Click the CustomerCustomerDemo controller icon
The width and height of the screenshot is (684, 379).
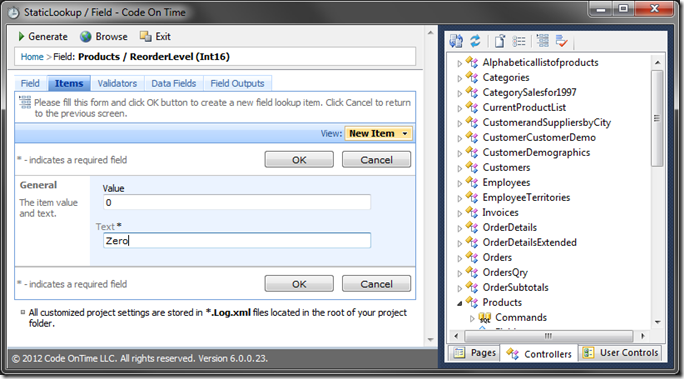472,137
